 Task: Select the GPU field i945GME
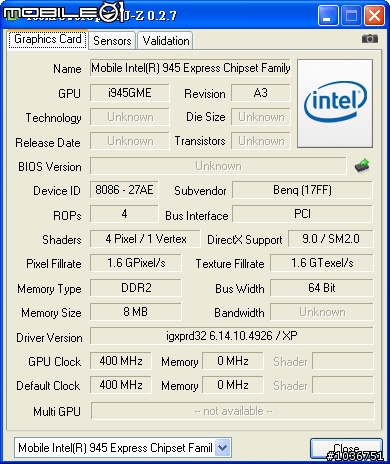130,93
